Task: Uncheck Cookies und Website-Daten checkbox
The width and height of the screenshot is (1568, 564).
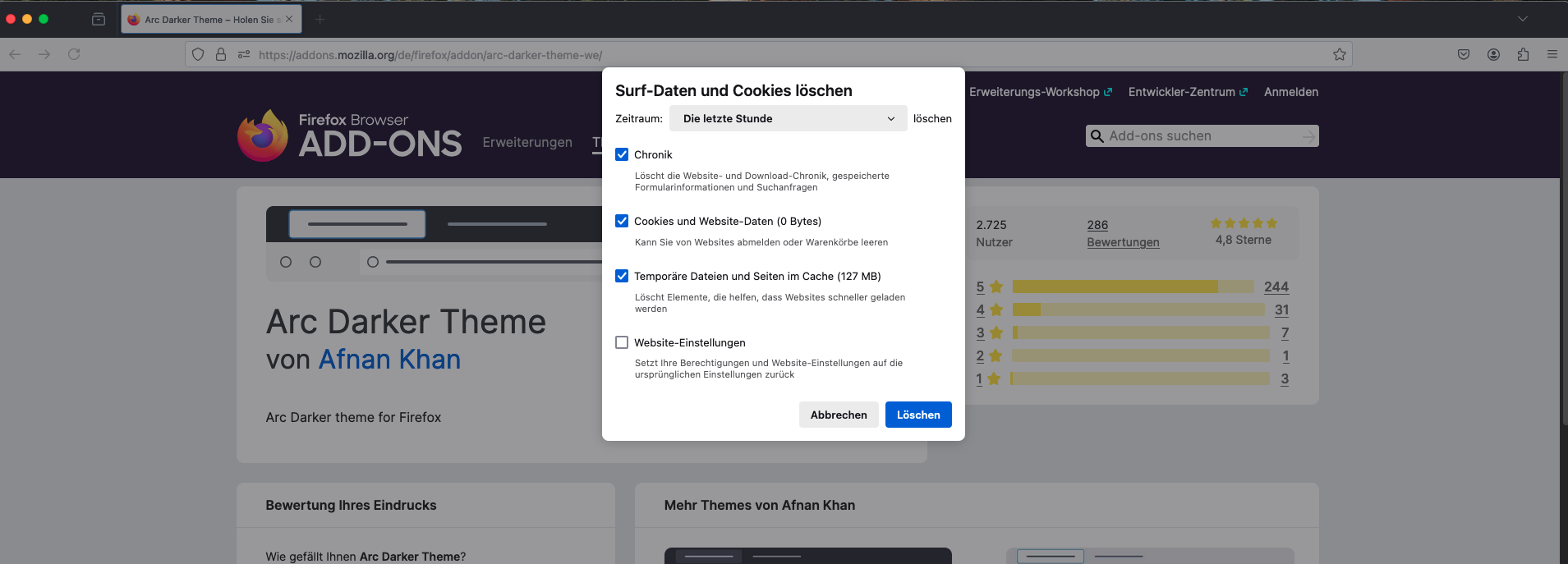Action: click(x=622, y=221)
